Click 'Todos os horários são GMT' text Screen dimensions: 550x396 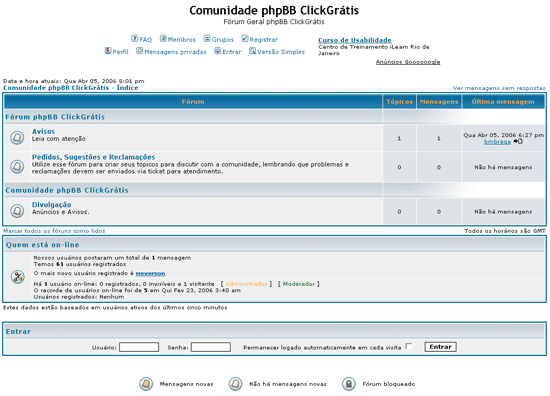[x=505, y=231]
